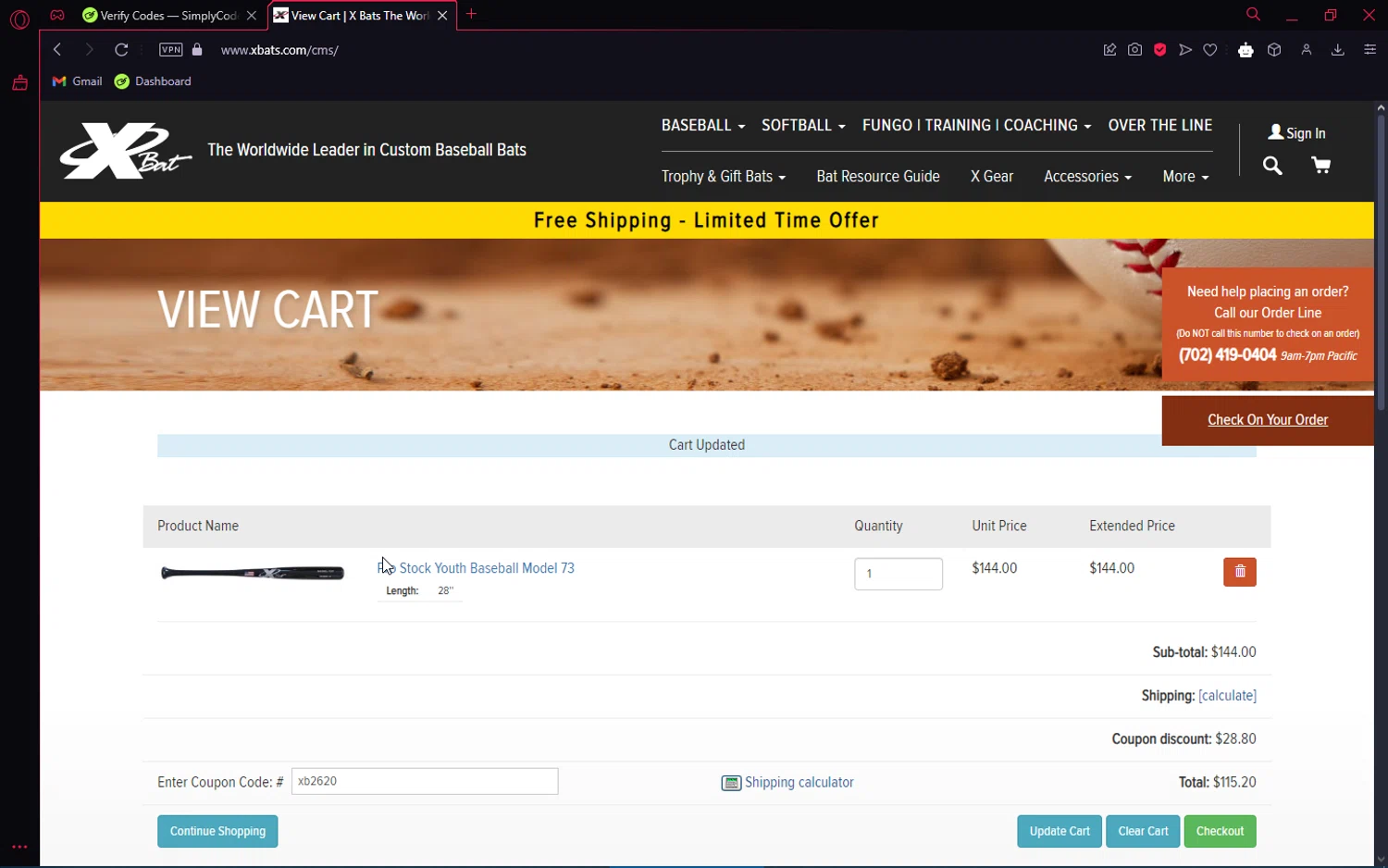This screenshot has width=1388, height=868.
Task: Open the downloads icon in toolbar
Action: [x=1337, y=50]
